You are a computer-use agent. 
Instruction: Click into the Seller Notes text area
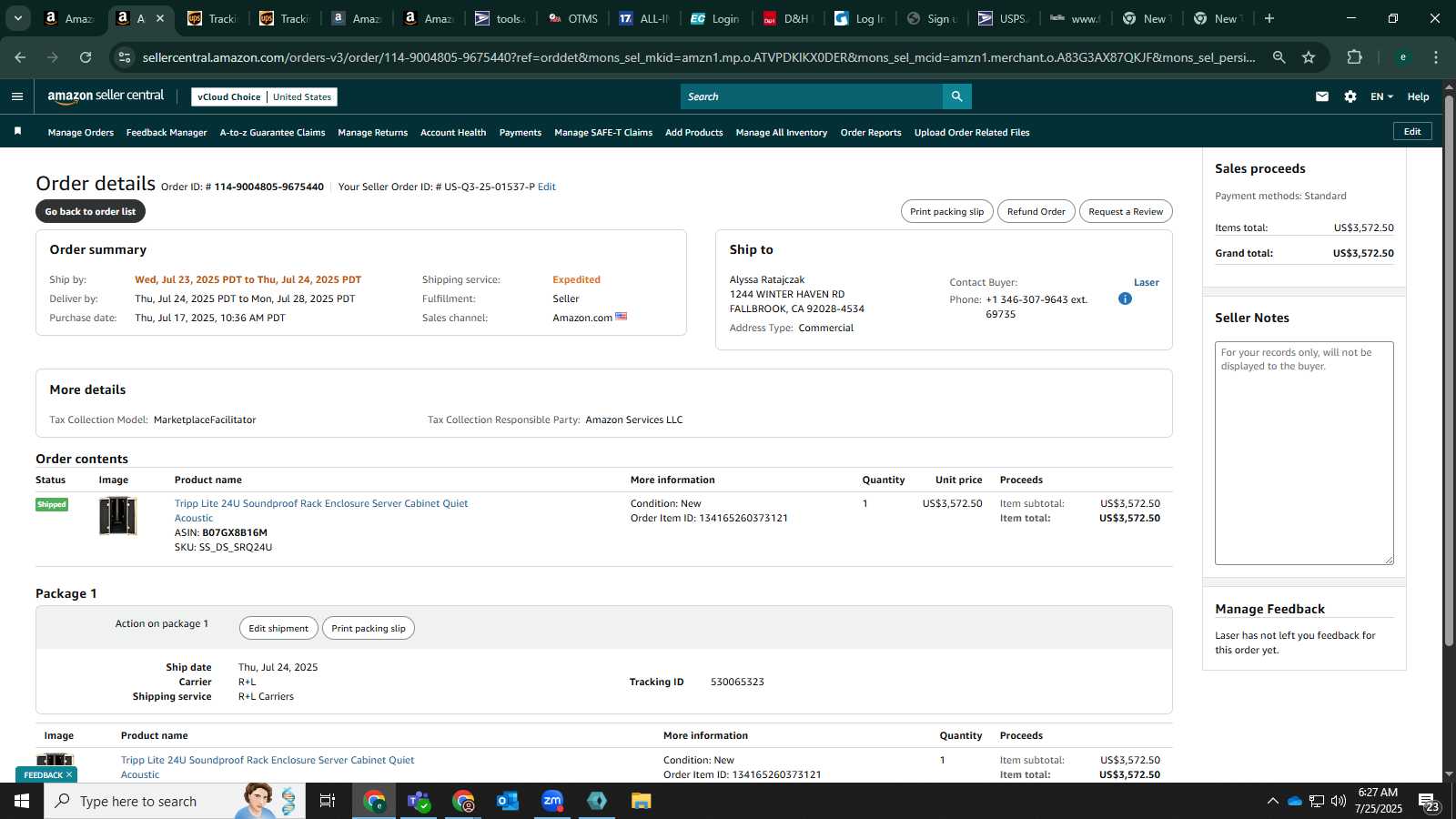point(1304,453)
